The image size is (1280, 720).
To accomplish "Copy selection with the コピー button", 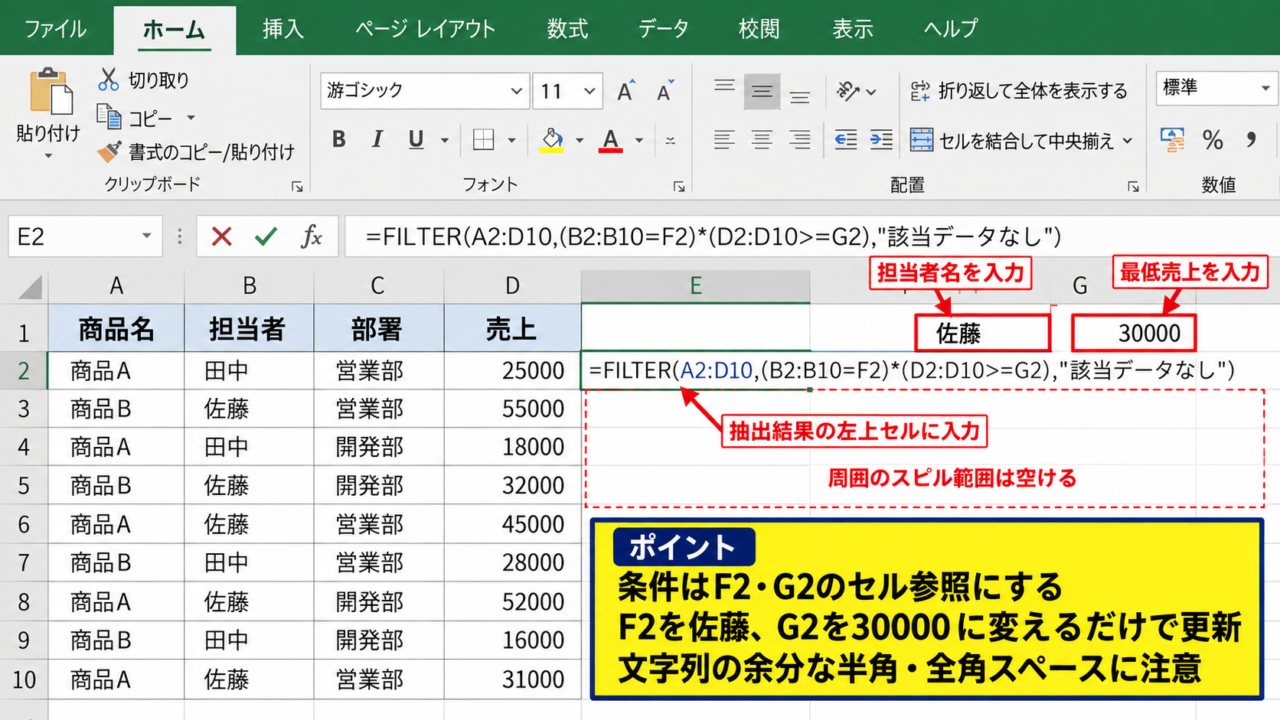I will [135, 117].
